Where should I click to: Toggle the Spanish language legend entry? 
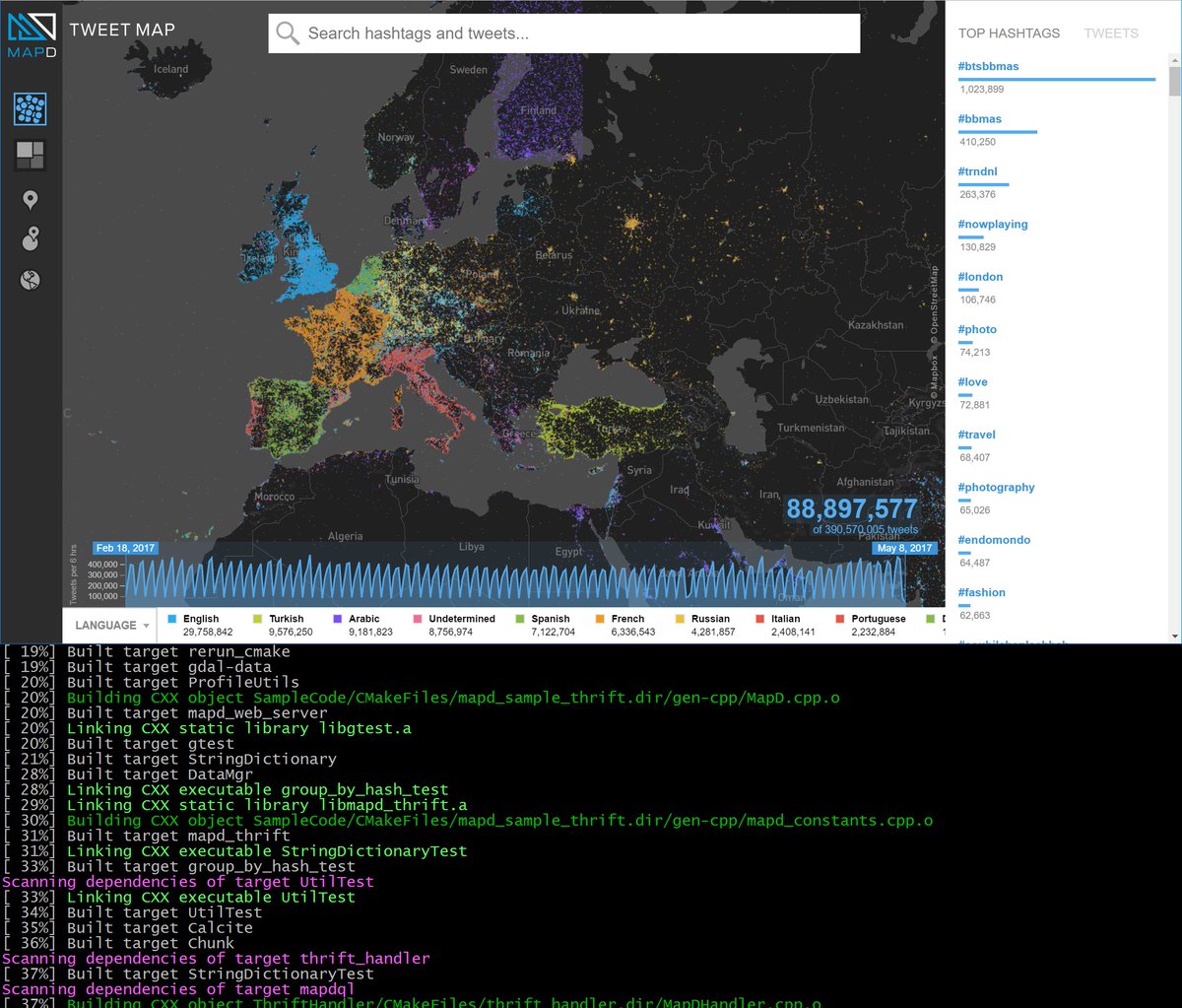pyautogui.click(x=547, y=625)
